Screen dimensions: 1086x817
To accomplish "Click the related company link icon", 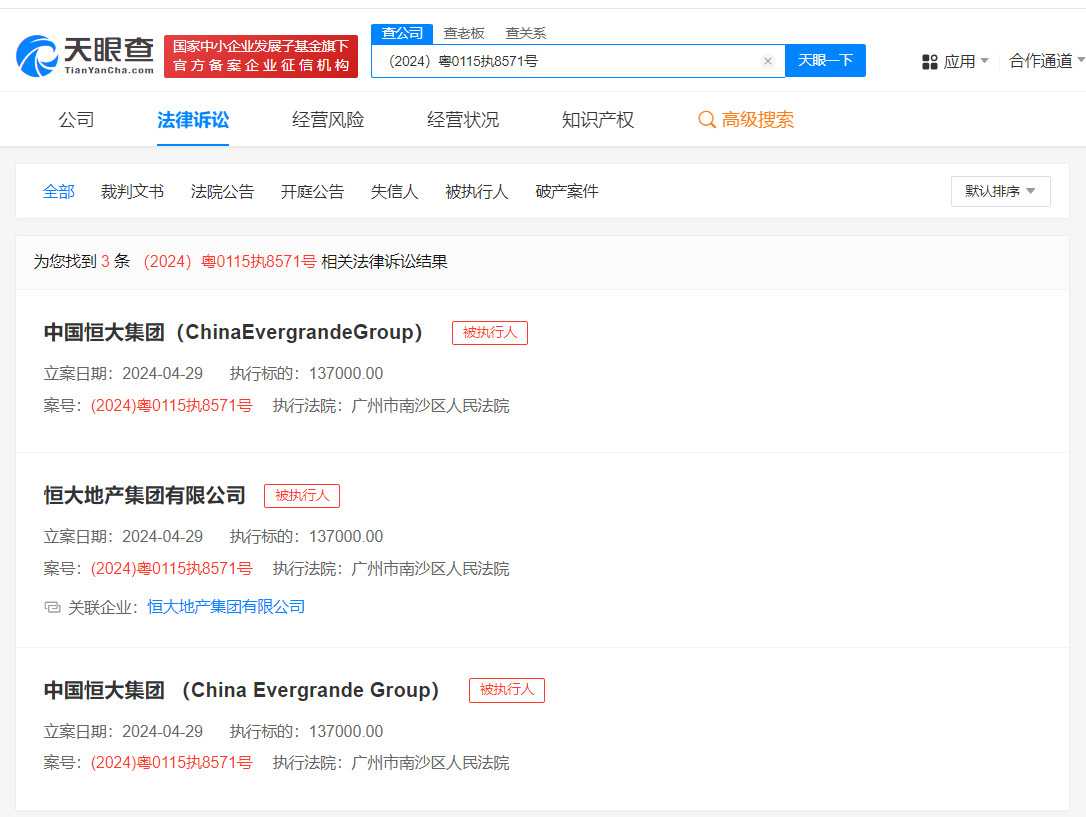I will point(52,607).
